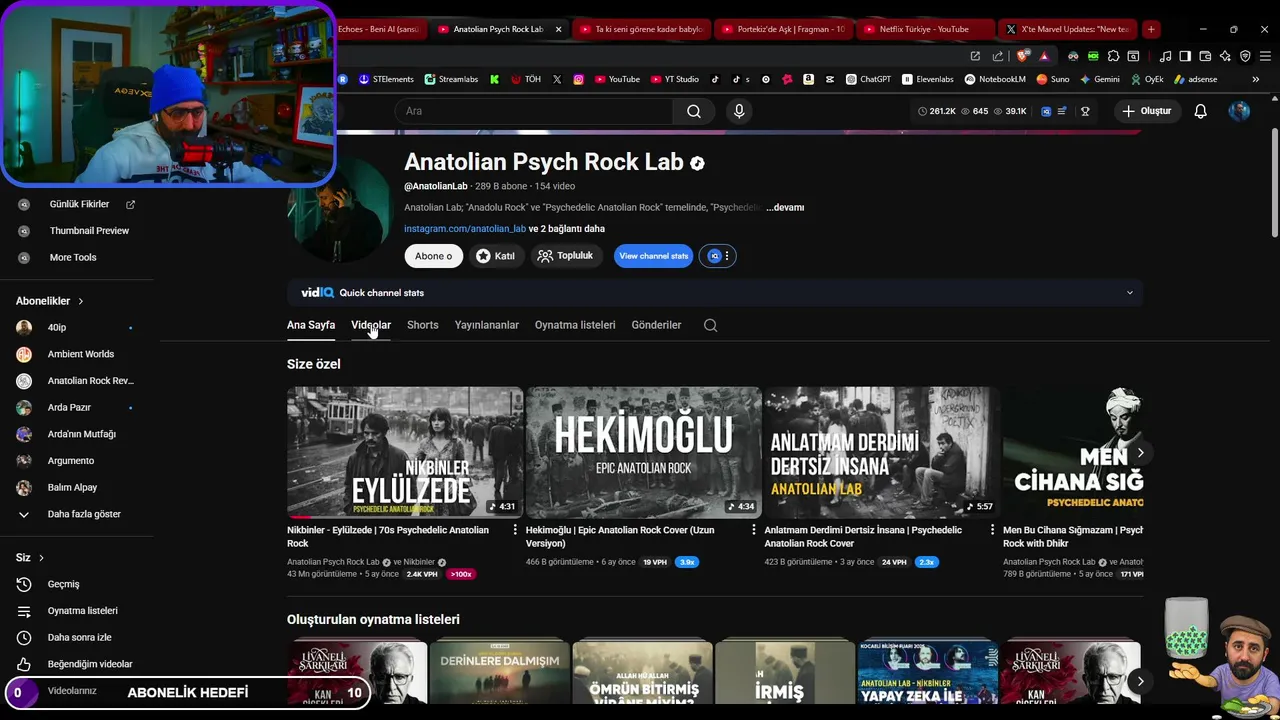1280x720 pixels.
Task: Open the X bookmark icon
Action: (x=557, y=79)
